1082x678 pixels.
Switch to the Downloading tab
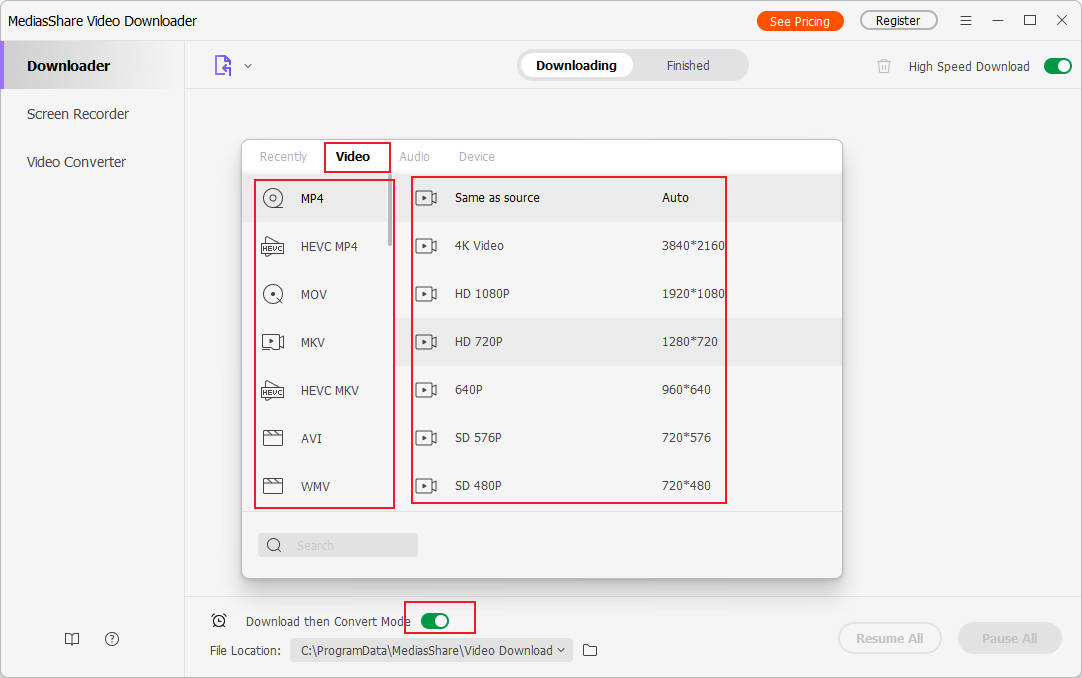576,66
